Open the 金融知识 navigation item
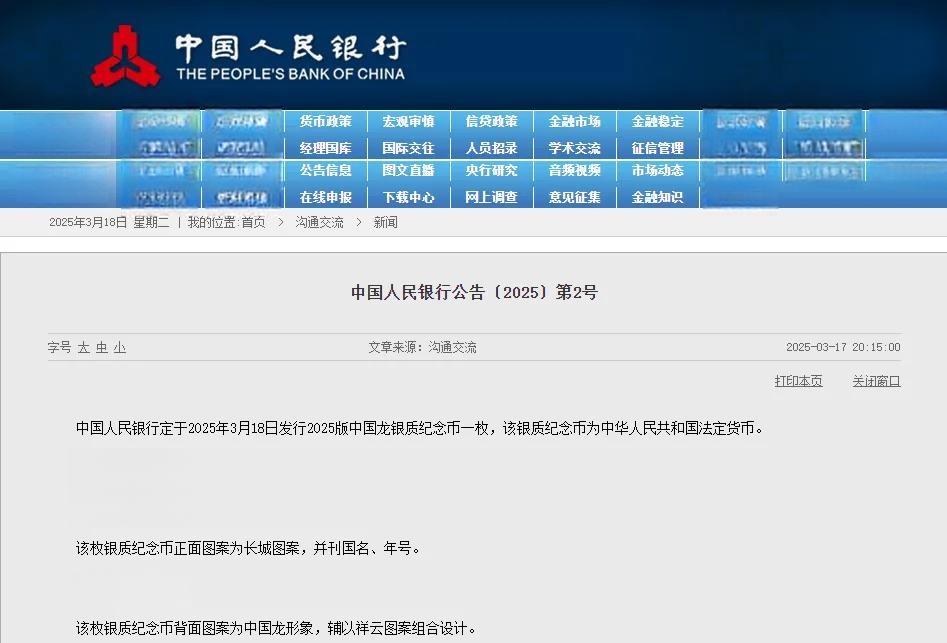947x643 pixels. click(x=658, y=197)
